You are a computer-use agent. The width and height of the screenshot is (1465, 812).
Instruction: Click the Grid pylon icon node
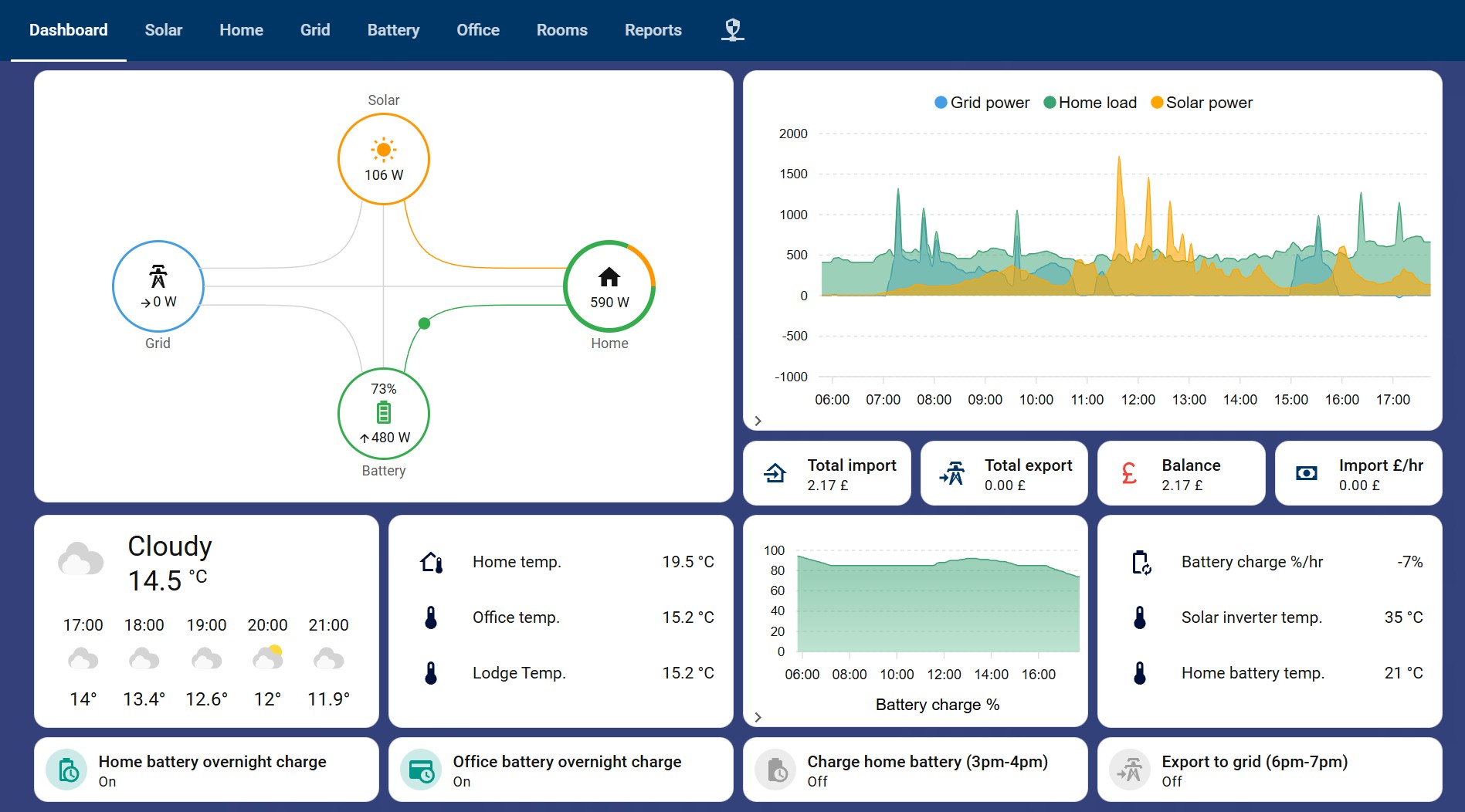[158, 276]
